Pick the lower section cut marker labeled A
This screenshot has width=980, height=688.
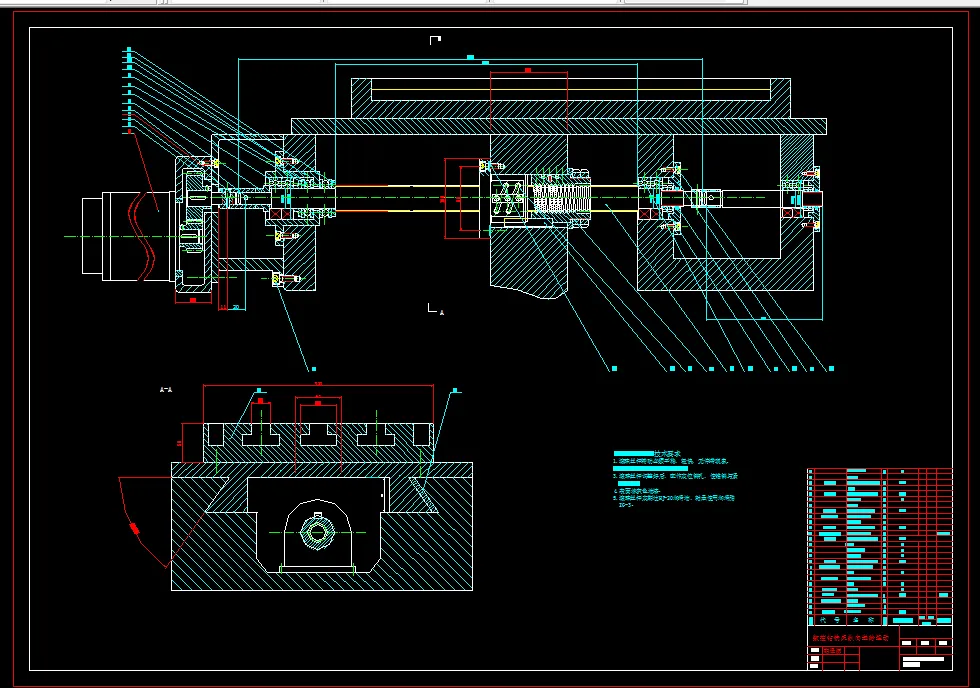tap(436, 309)
